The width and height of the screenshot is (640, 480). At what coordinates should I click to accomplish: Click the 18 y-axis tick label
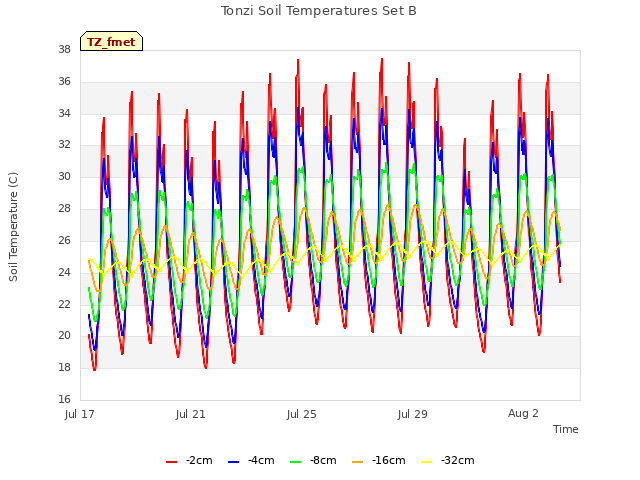(x=64, y=367)
